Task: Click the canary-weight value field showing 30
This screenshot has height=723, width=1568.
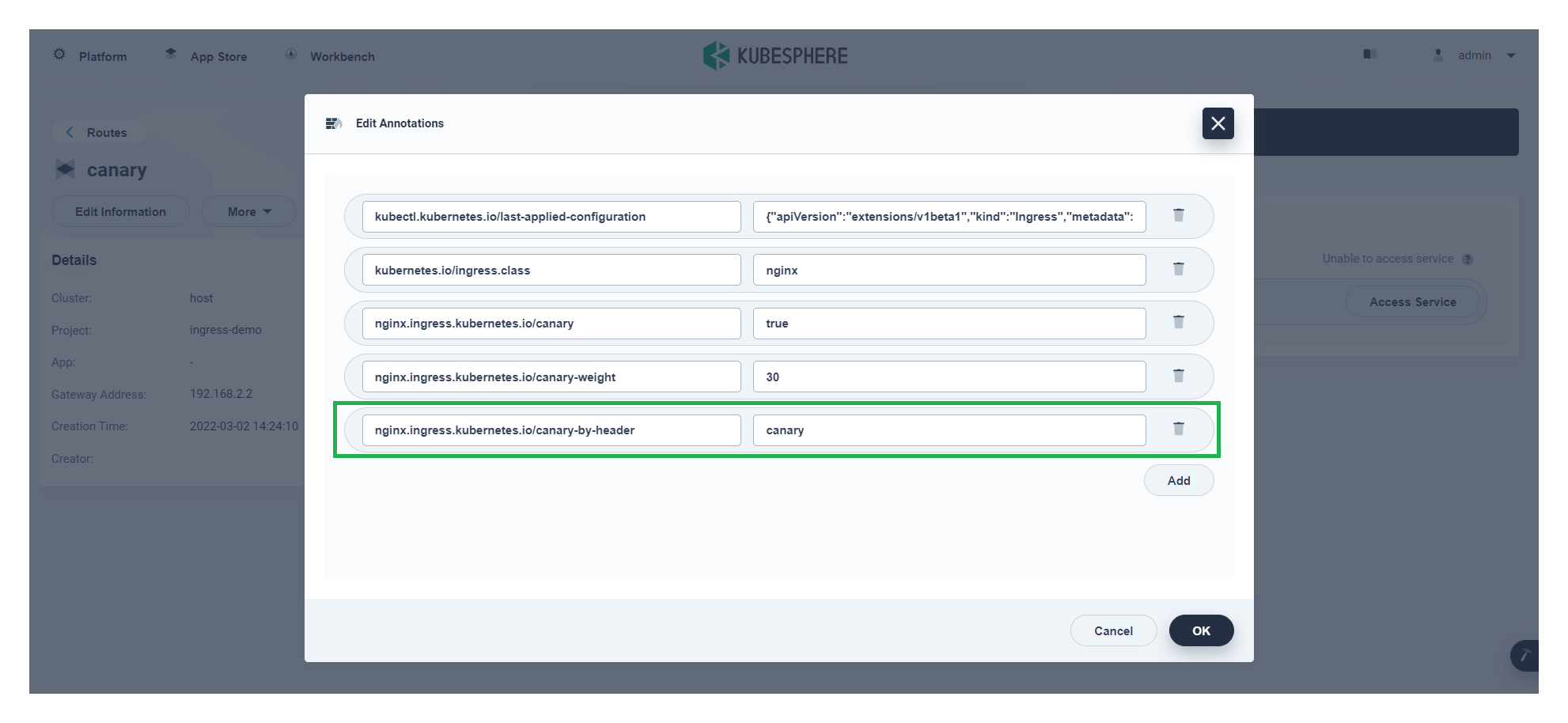Action: click(949, 377)
